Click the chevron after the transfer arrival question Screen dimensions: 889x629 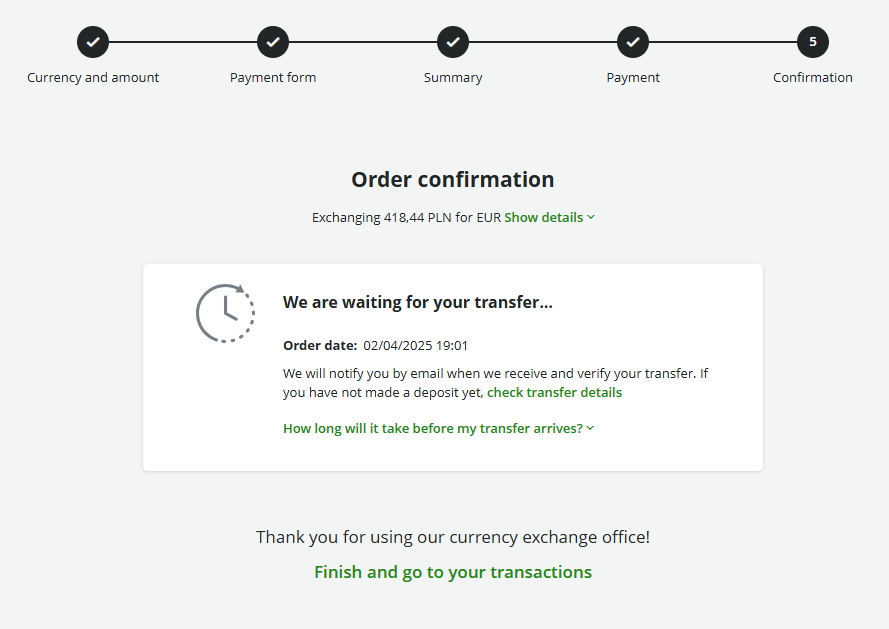590,428
